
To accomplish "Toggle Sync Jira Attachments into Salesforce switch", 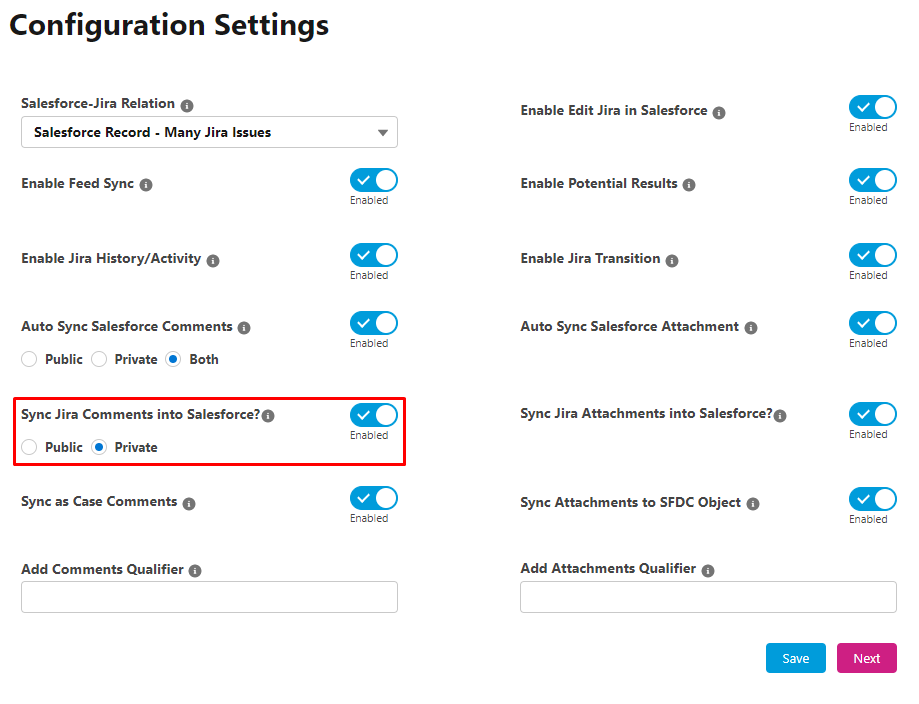I will coord(873,414).
